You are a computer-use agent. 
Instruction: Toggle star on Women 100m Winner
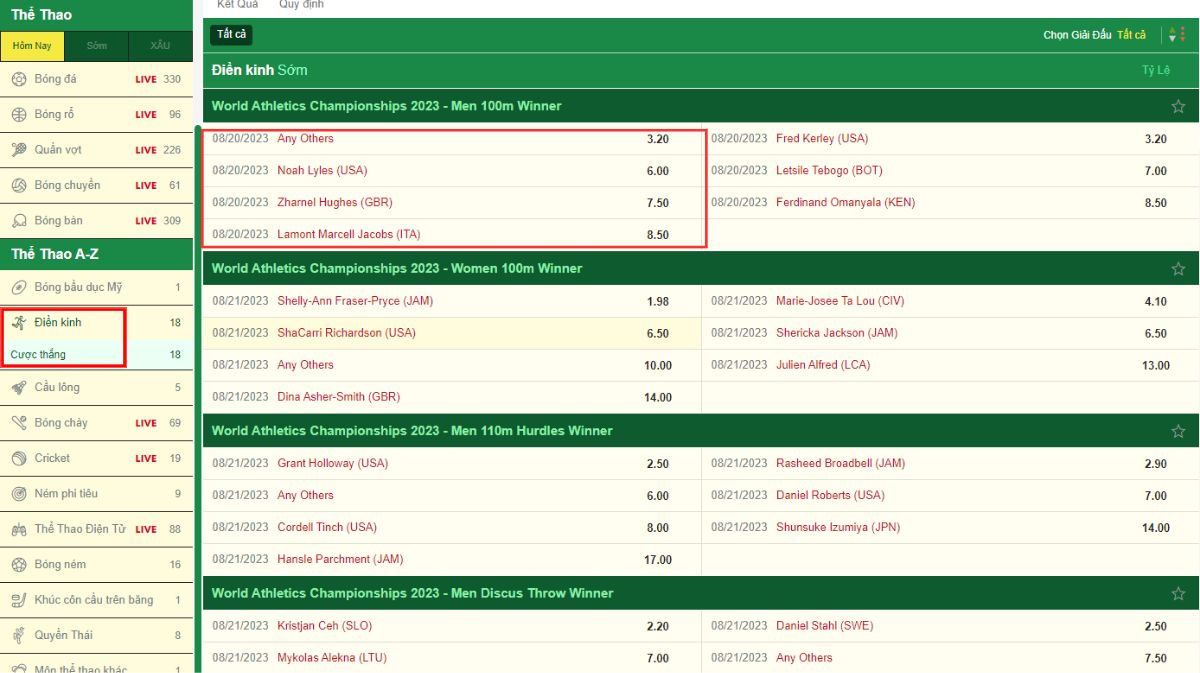pyautogui.click(x=1178, y=269)
